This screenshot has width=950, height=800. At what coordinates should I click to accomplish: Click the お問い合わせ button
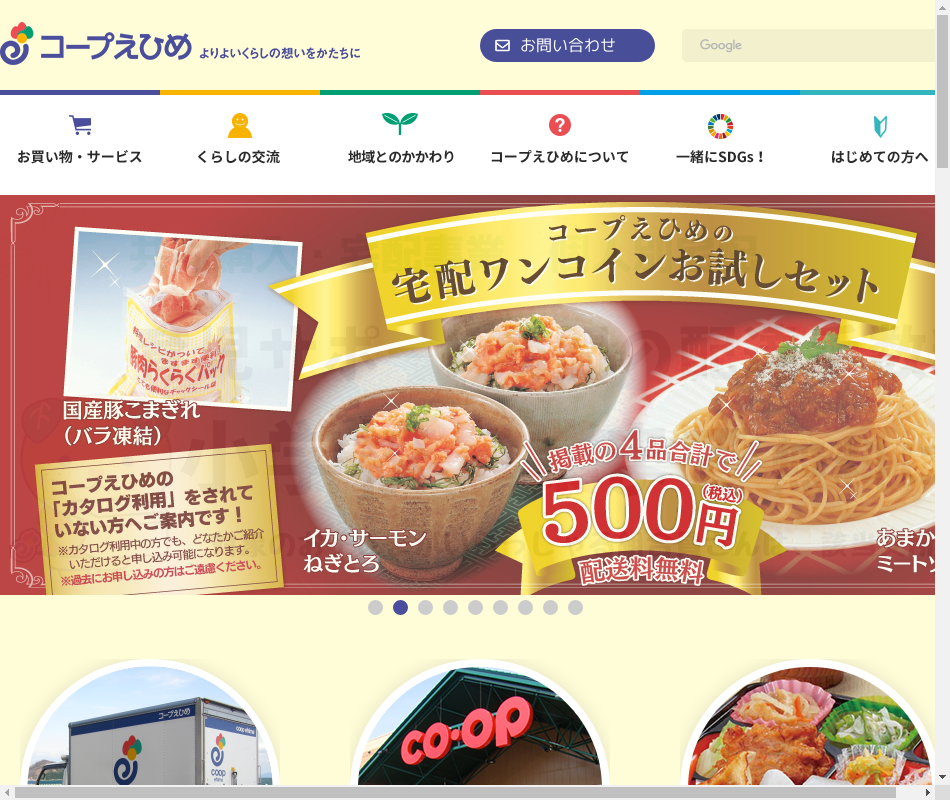[567, 45]
